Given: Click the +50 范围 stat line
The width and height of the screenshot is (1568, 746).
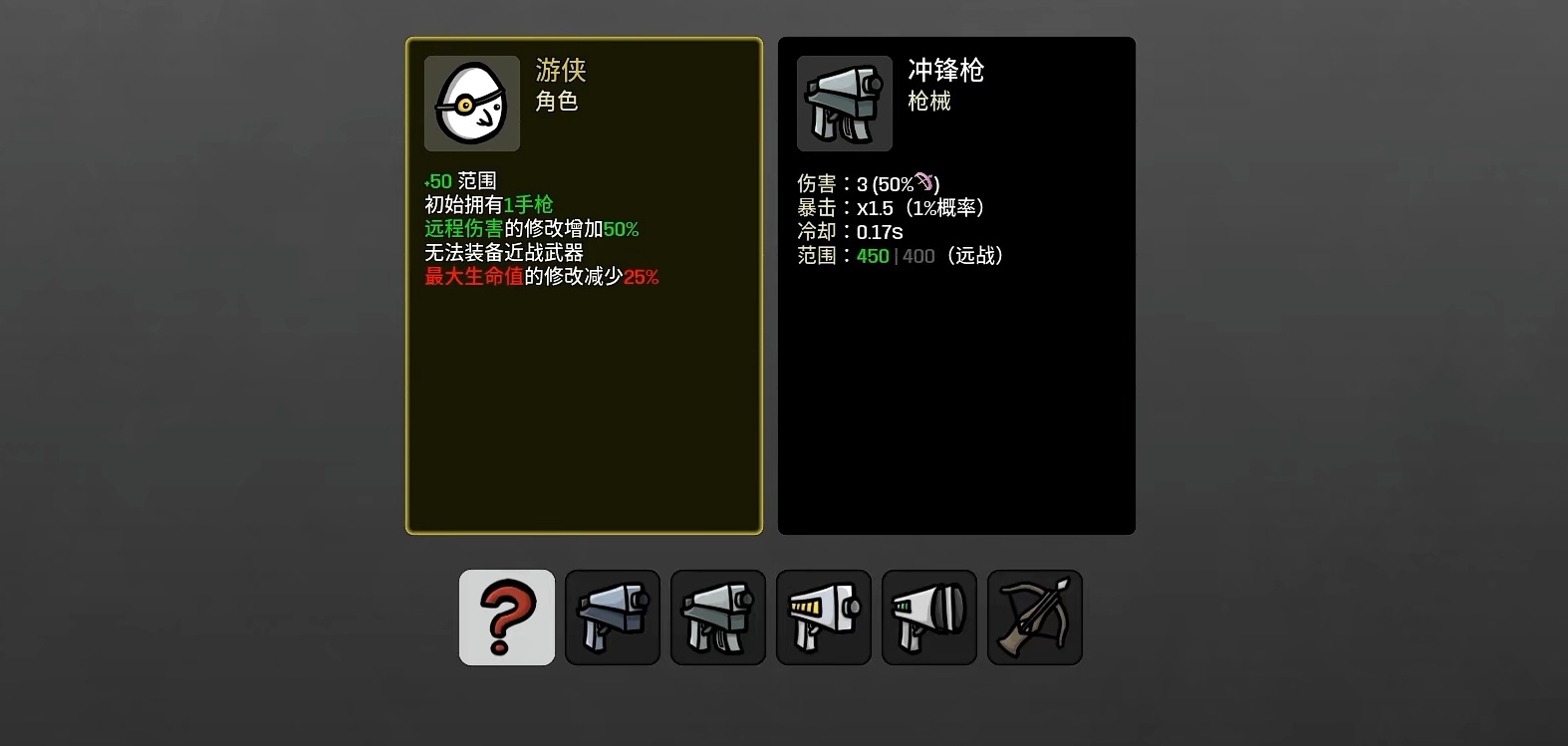Looking at the screenshot, I should pyautogui.click(x=460, y=181).
